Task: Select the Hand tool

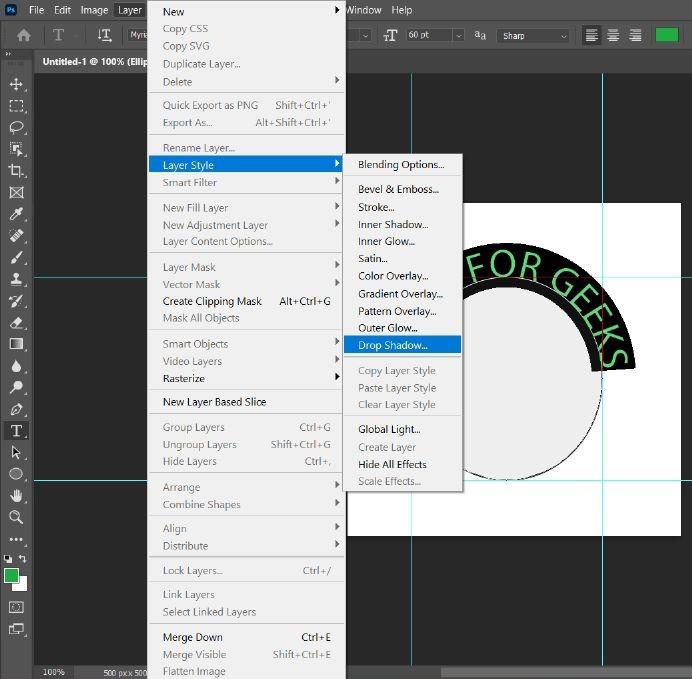Action: click(x=16, y=495)
